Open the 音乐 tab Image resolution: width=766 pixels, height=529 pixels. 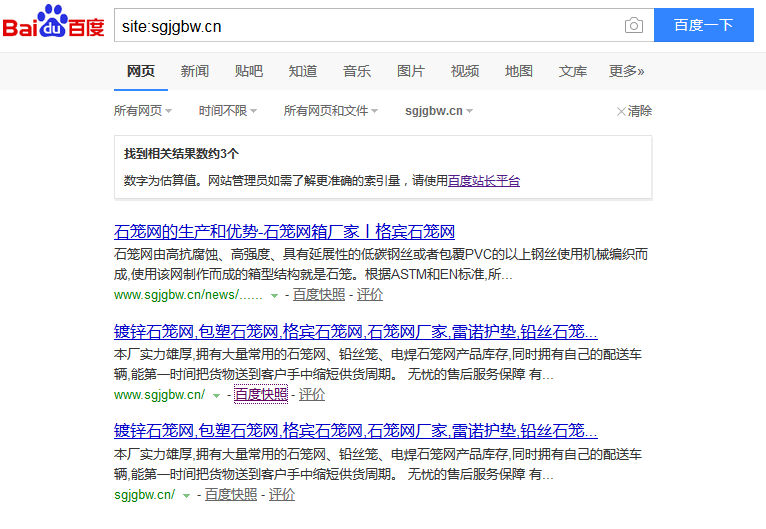point(357,71)
